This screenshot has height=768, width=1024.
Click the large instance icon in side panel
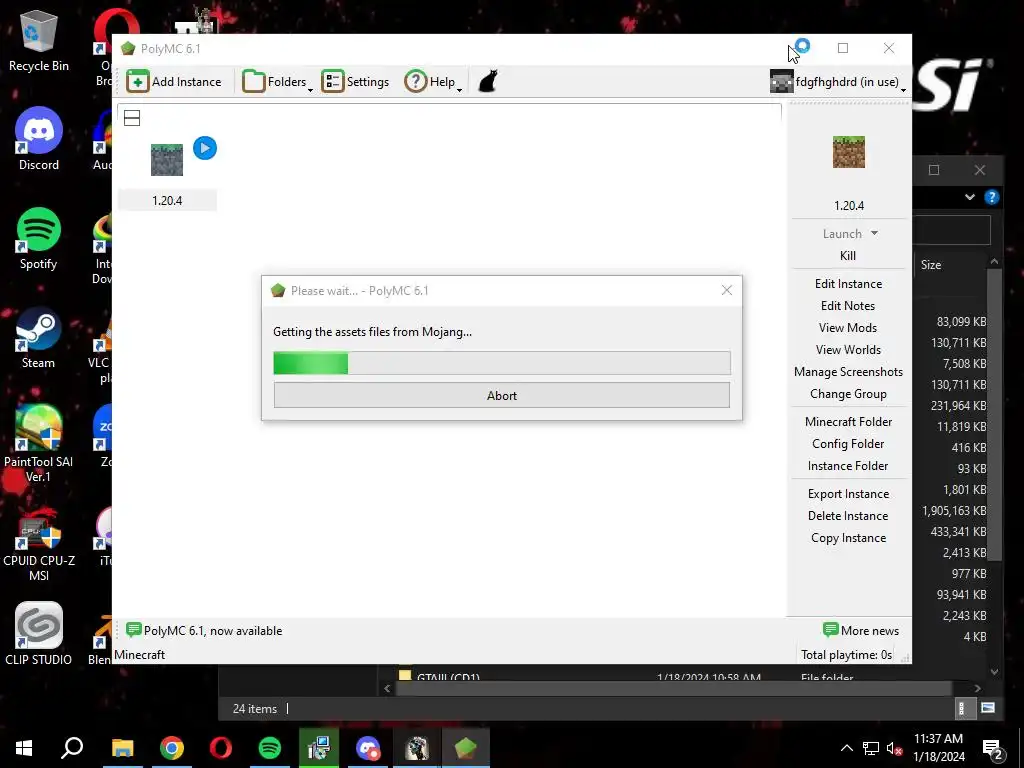[x=848, y=152]
